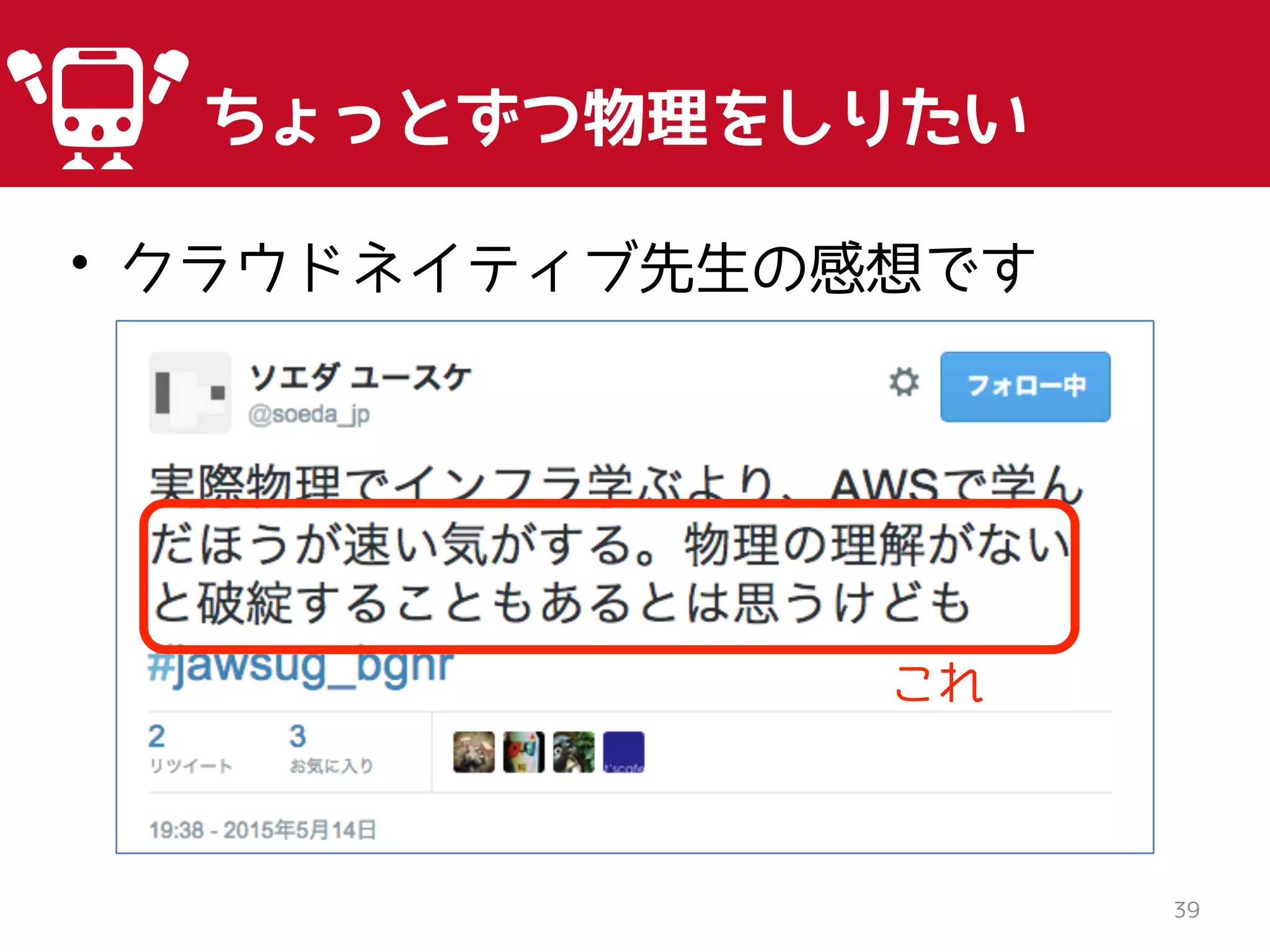Click the first tweet line 実際物理でインフラ学ぶより
Viewport: 1270px width, 952px height.
pyautogui.click(x=463, y=483)
